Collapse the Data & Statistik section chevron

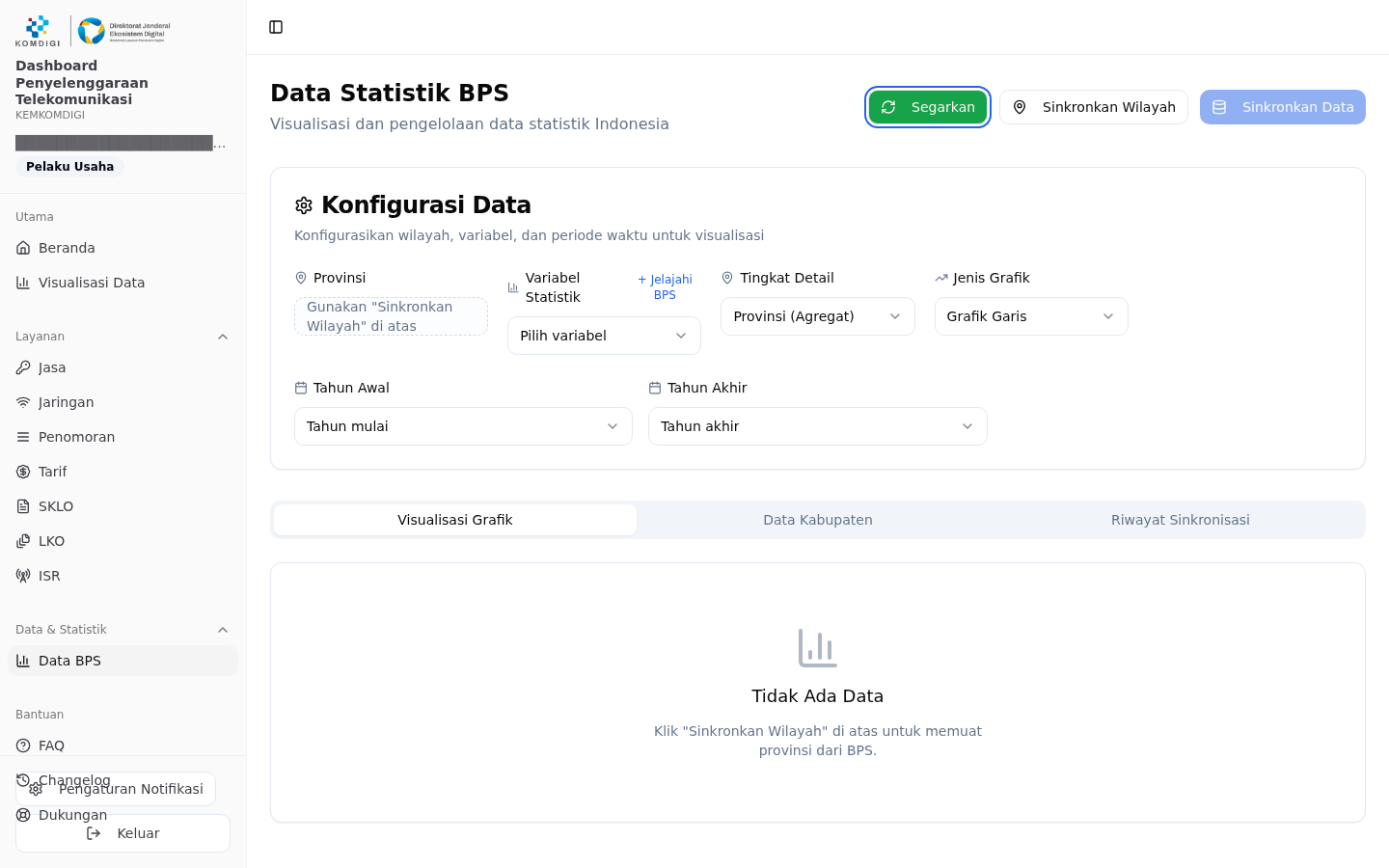coord(223,630)
